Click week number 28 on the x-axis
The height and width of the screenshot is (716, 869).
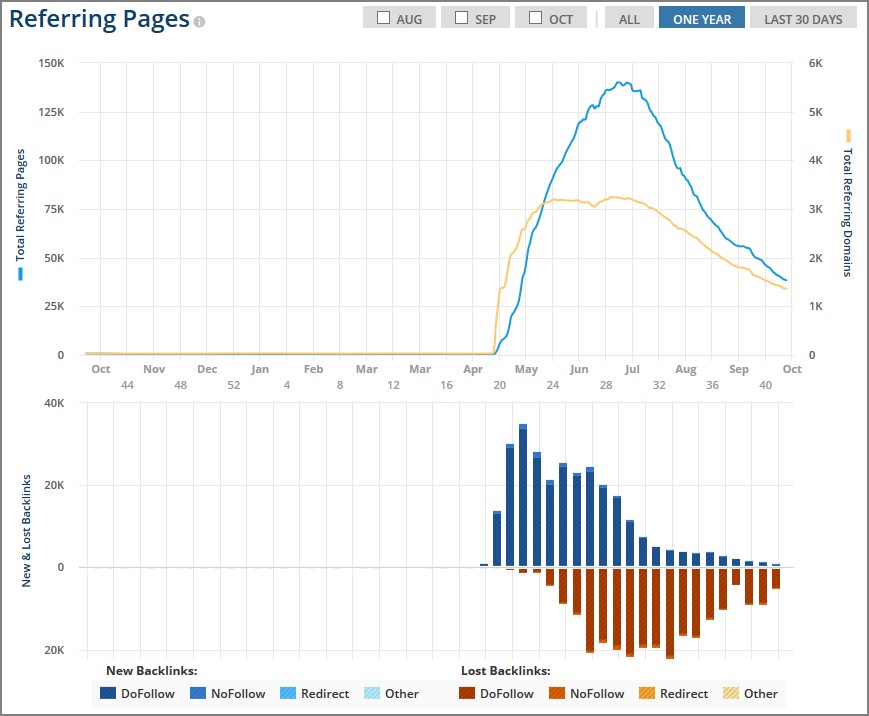(606, 385)
